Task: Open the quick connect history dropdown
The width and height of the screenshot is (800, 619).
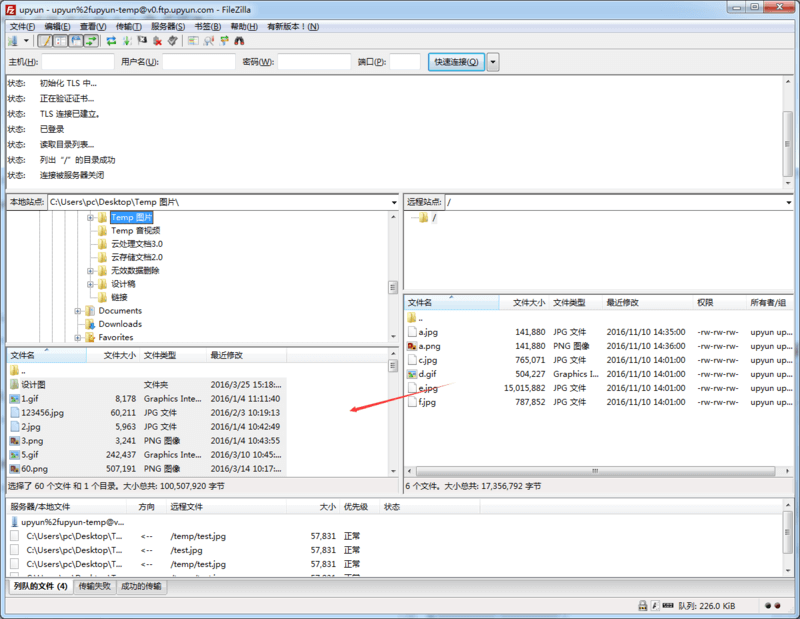Action: point(493,62)
